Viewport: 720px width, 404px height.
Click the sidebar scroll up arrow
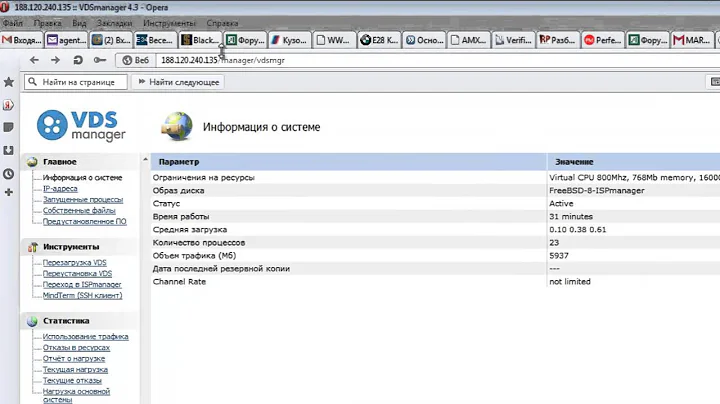[145, 160]
